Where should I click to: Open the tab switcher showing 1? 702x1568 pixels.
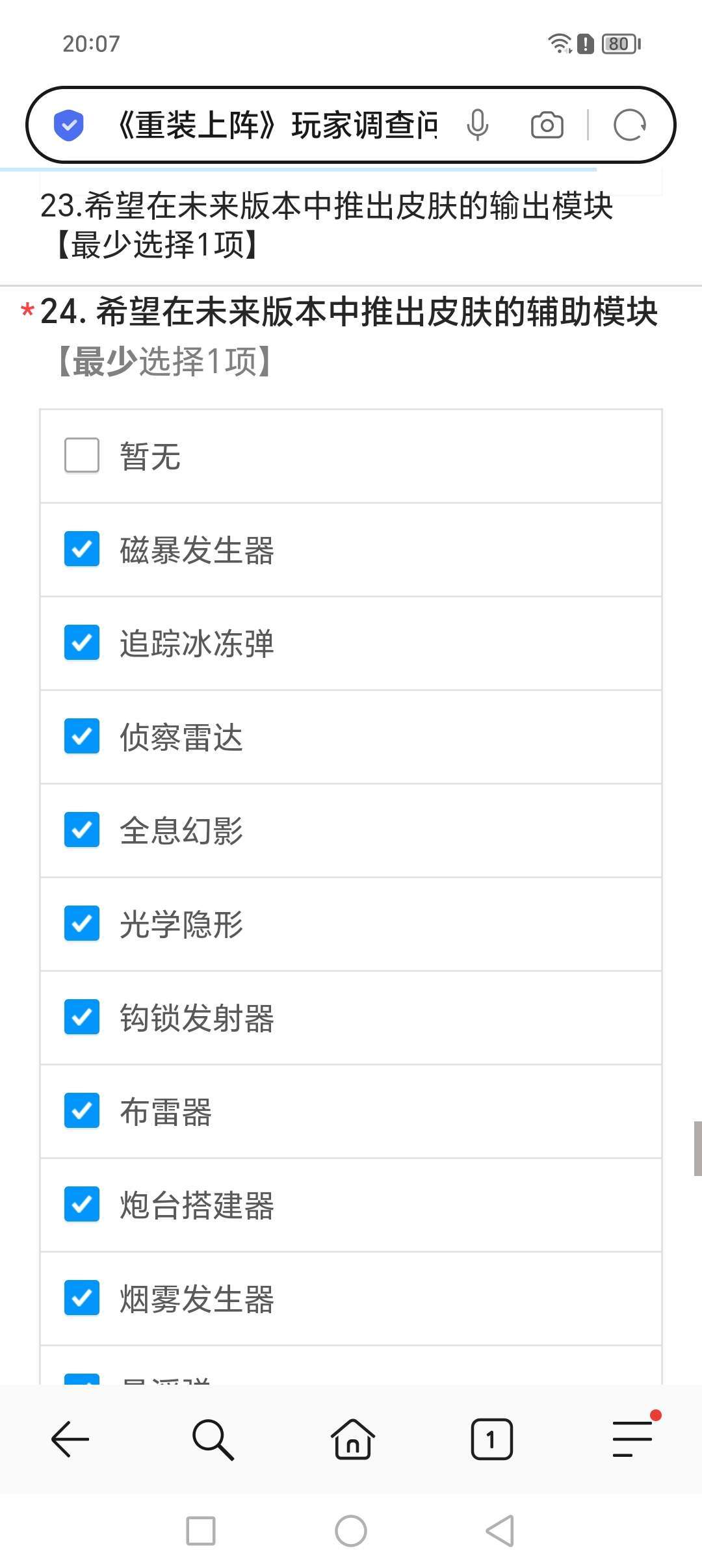(491, 1439)
